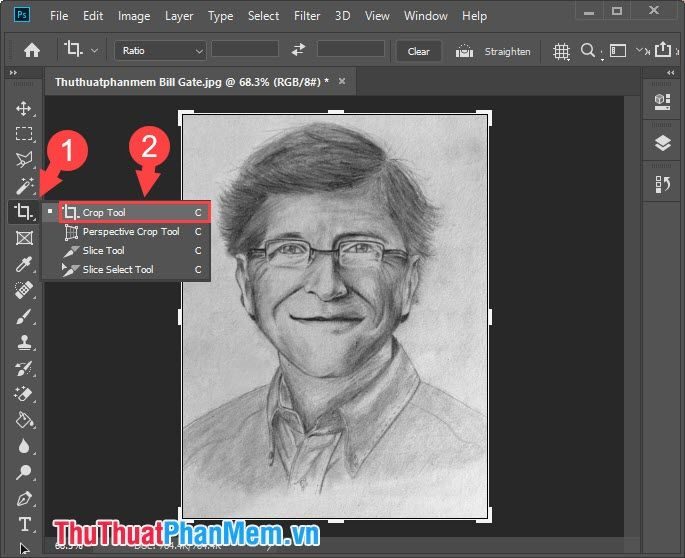This screenshot has height=558, width=685.
Task: Open the 3D panel icon
Action: pos(662,102)
